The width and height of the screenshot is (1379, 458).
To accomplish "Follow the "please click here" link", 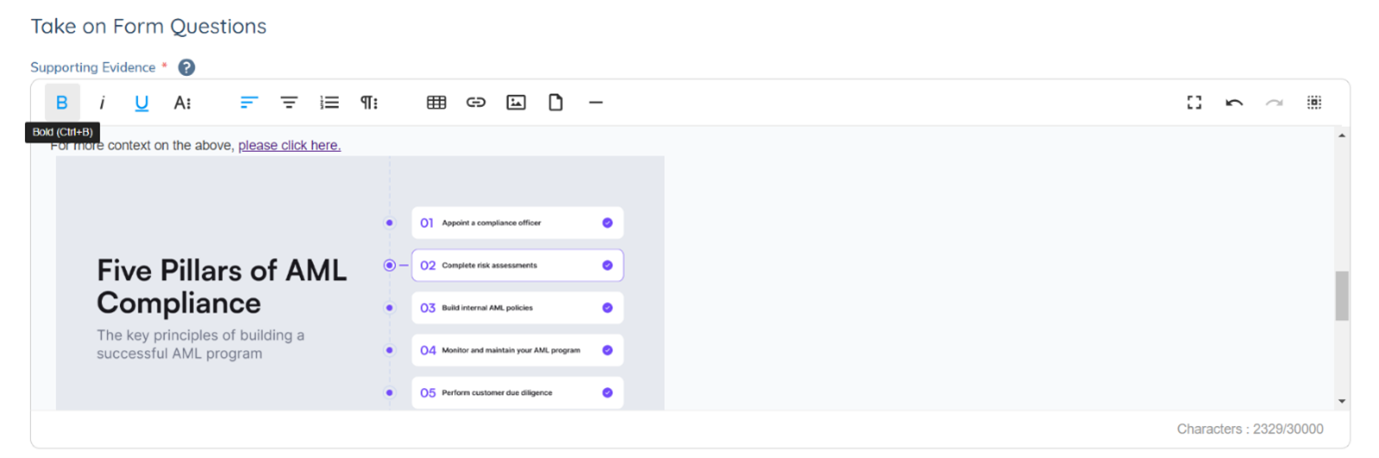I will (x=289, y=145).
